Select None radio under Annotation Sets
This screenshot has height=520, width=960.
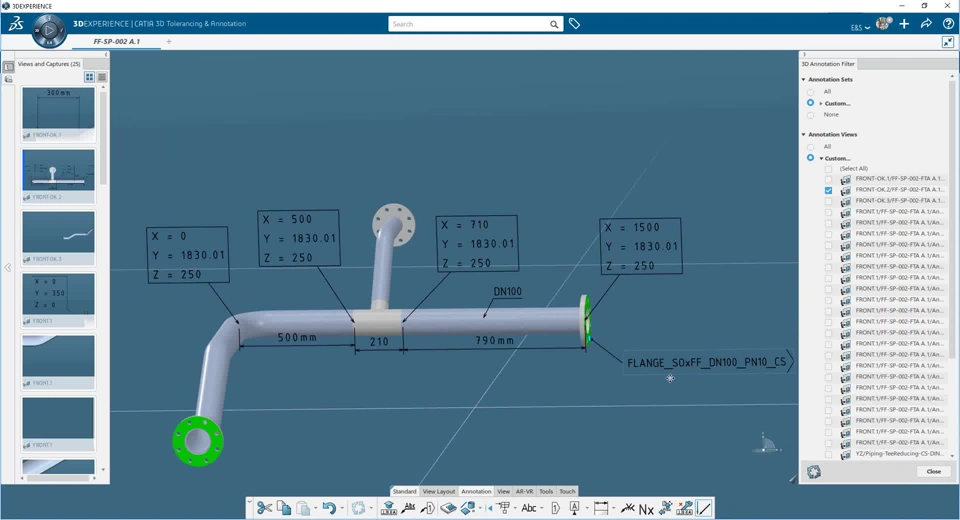click(811, 115)
